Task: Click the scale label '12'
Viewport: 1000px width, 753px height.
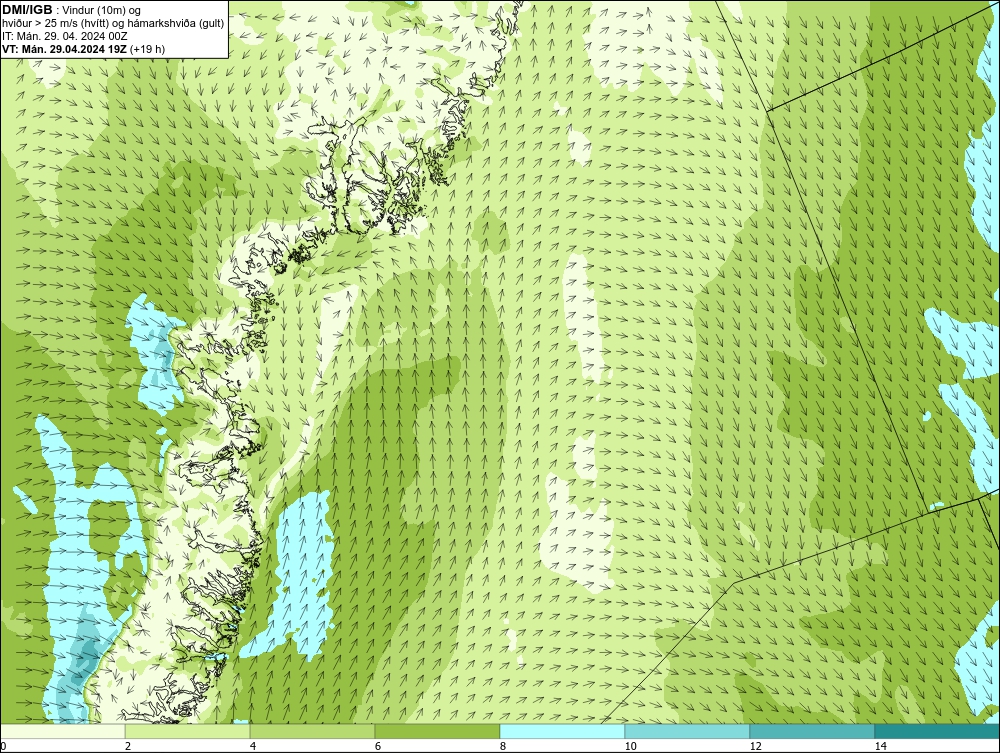Action: coord(755,746)
